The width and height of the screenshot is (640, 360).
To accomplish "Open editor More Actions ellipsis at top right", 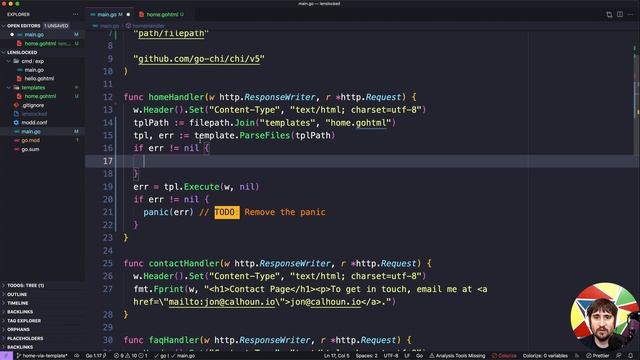I will click(631, 14).
